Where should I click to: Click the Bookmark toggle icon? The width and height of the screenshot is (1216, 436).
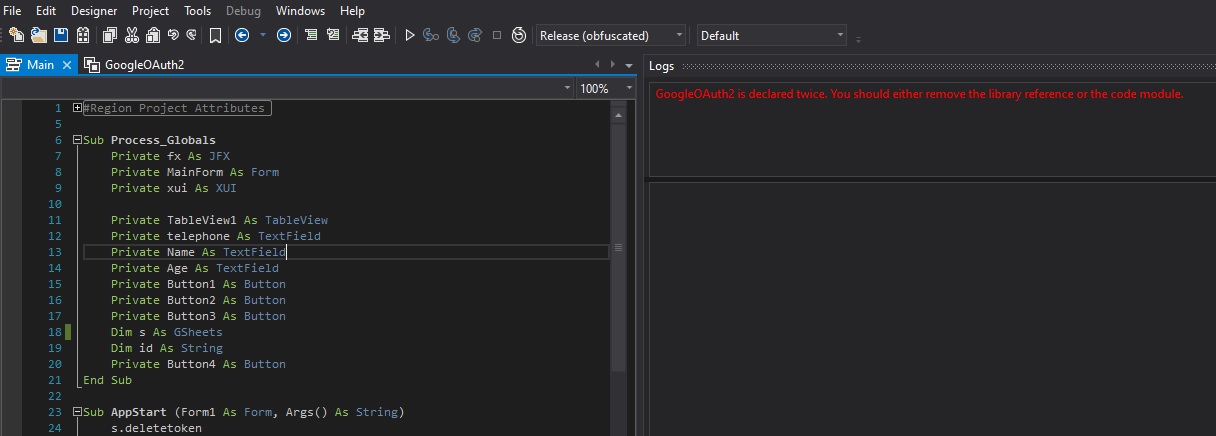(215, 35)
